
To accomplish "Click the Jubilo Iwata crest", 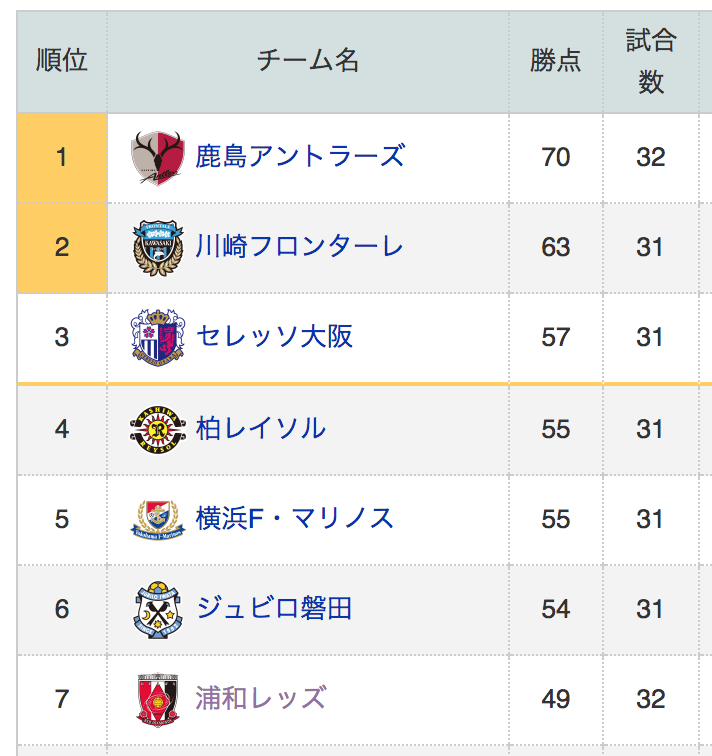I will coord(158,609).
